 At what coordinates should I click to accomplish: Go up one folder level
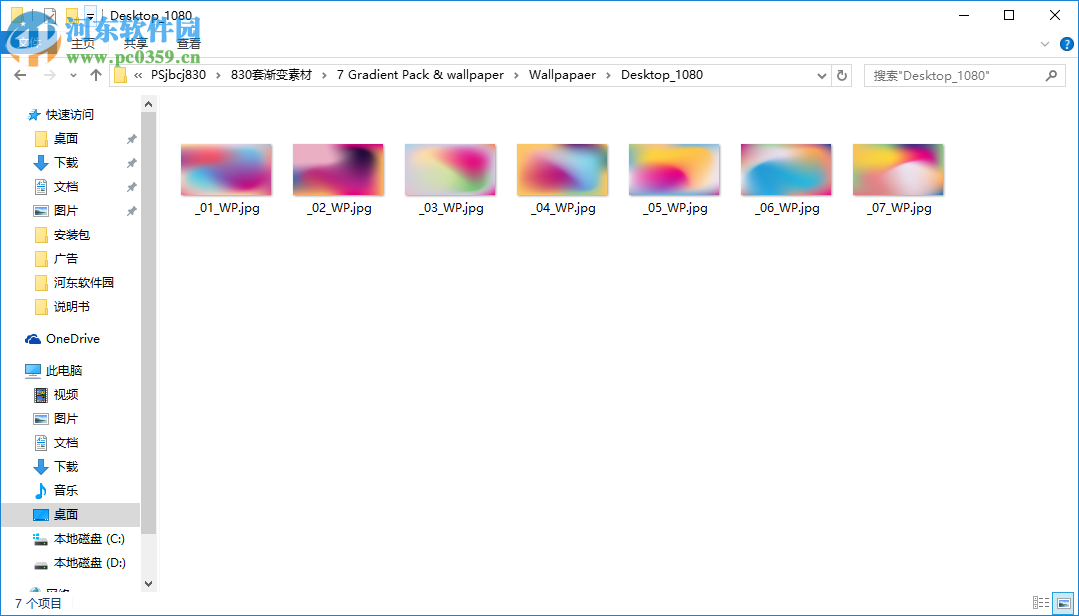(96, 75)
